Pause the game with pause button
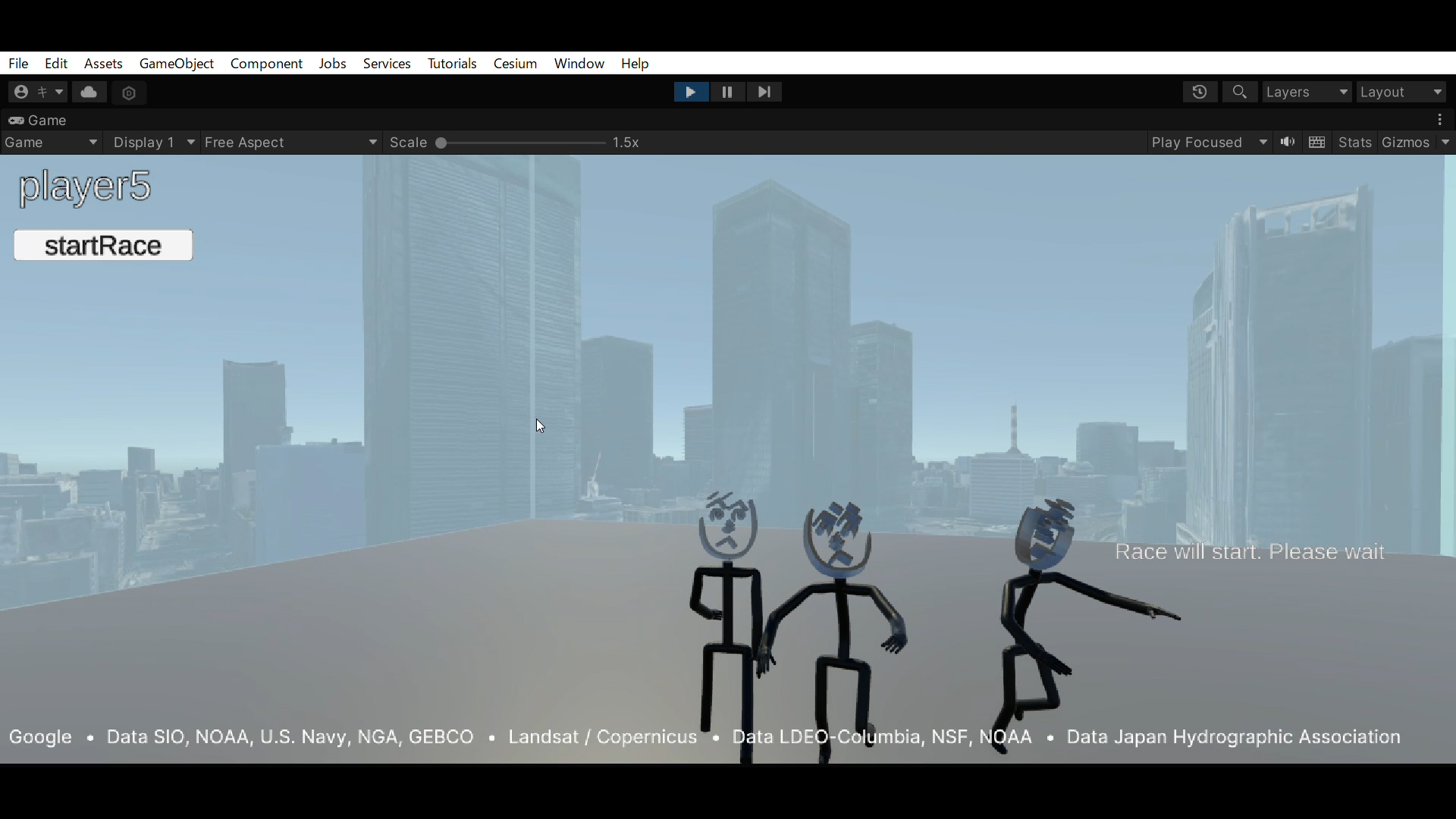 pos(727,93)
